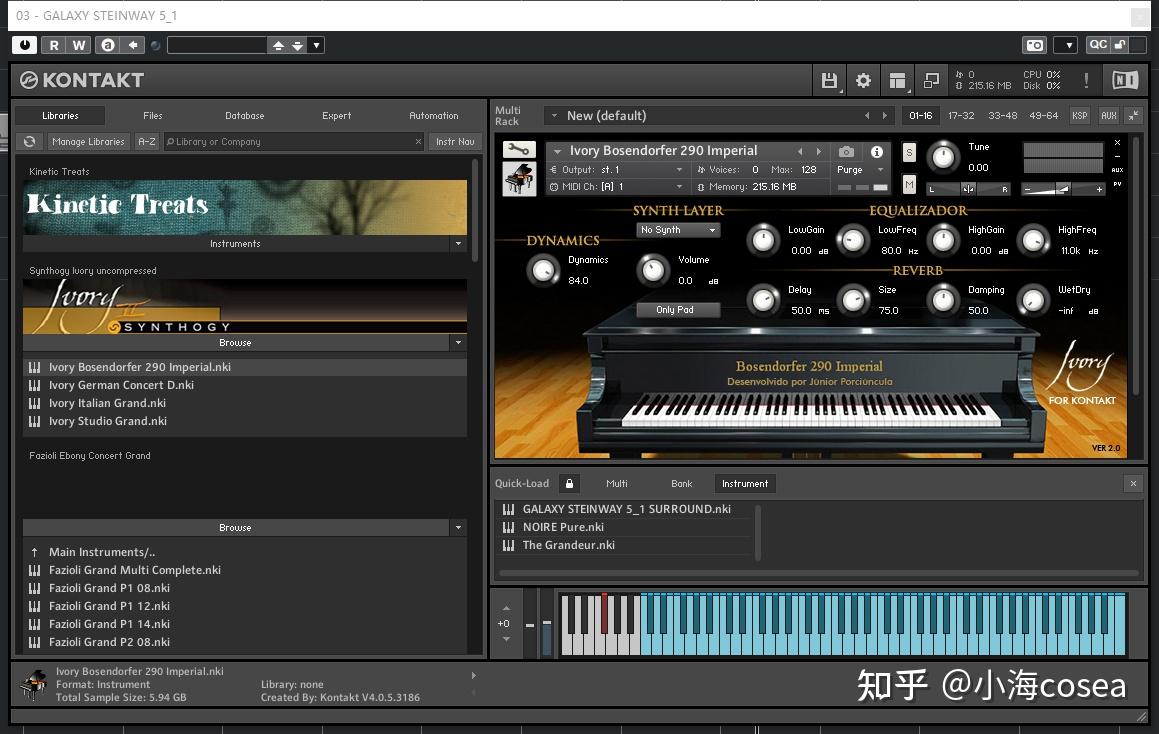
Task: Click the camera snapshot icon
Action: pyautogui.click(x=847, y=152)
